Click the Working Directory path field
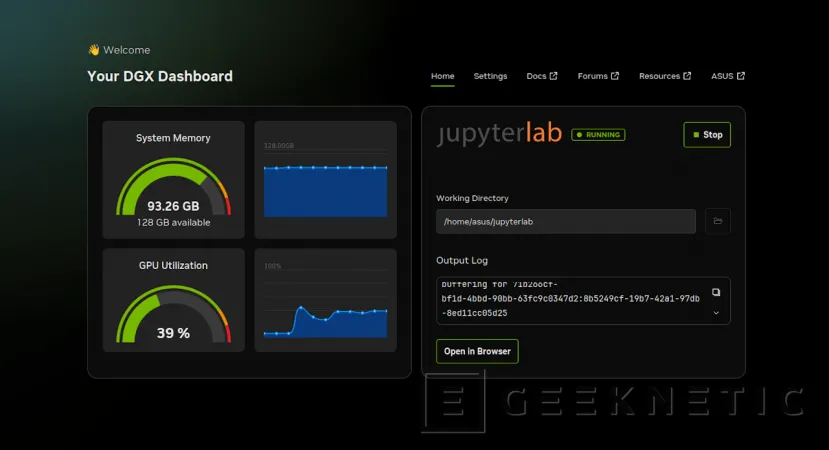The height and width of the screenshot is (450, 829). (565, 221)
